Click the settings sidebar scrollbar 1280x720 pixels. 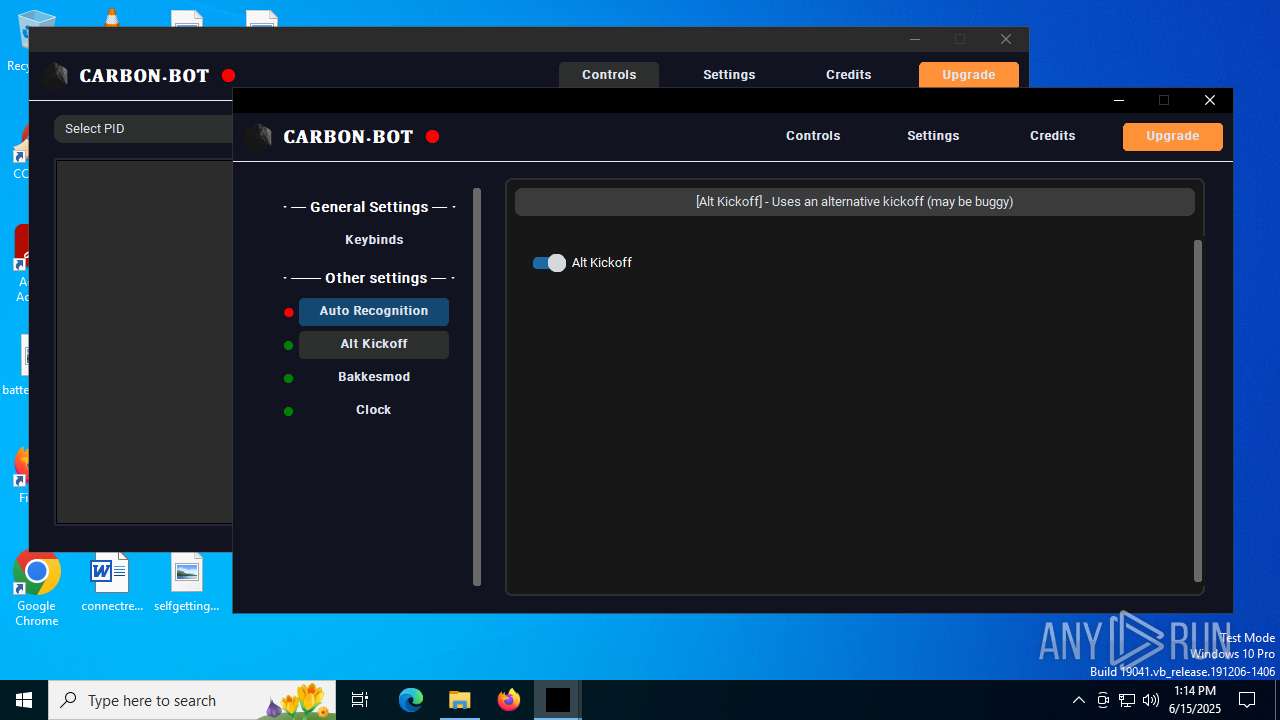(477, 387)
